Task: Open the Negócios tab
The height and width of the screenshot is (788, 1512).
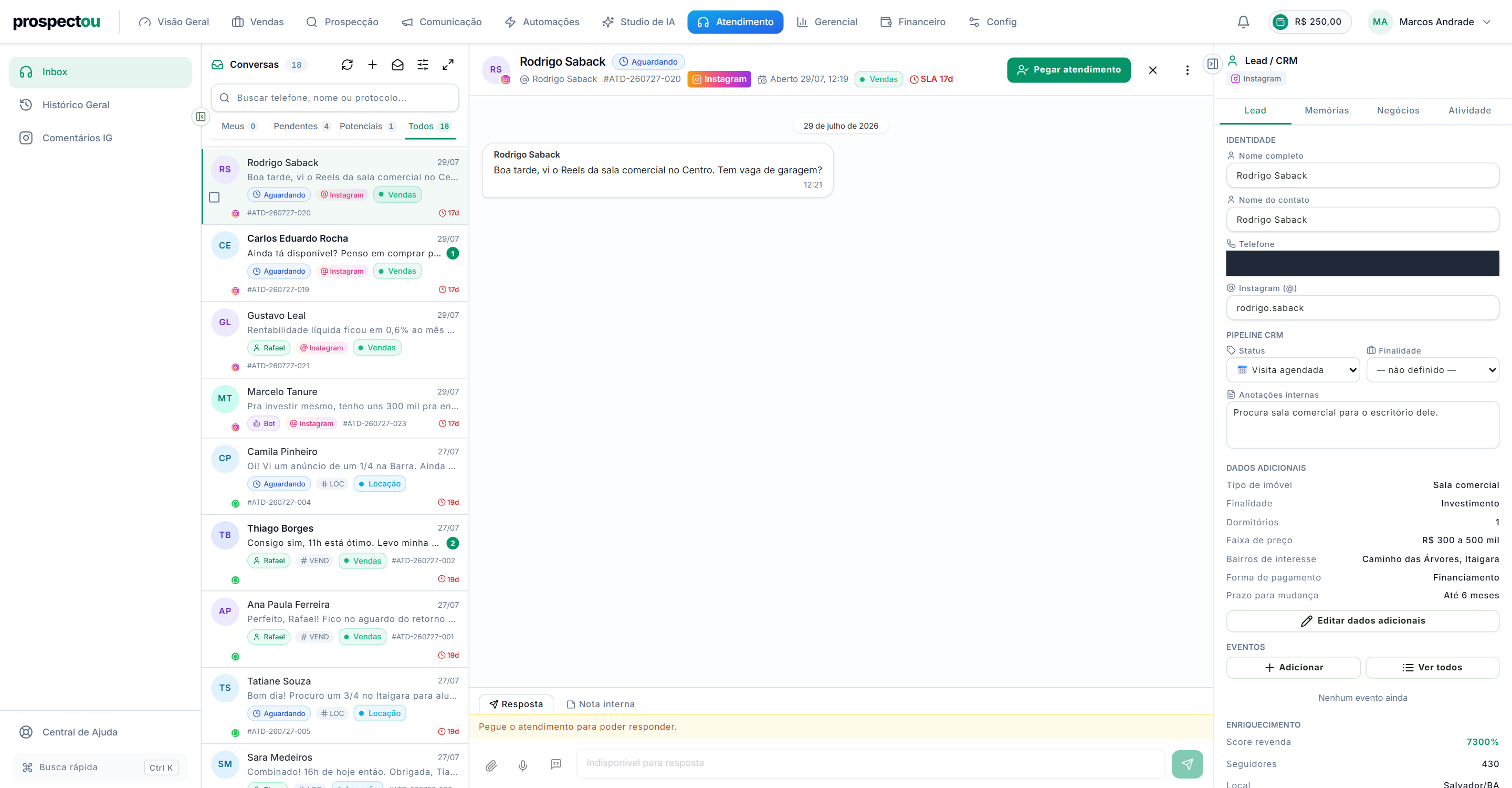Action: [x=1398, y=110]
